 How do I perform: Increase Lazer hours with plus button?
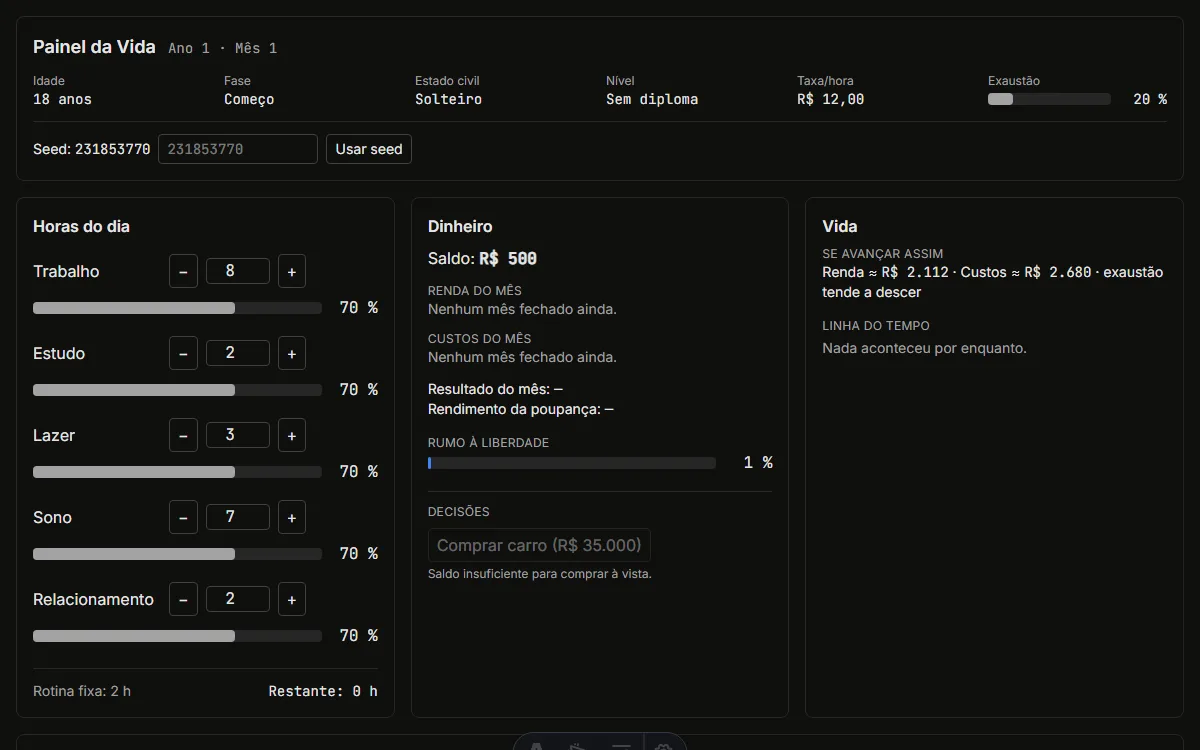[x=292, y=435]
